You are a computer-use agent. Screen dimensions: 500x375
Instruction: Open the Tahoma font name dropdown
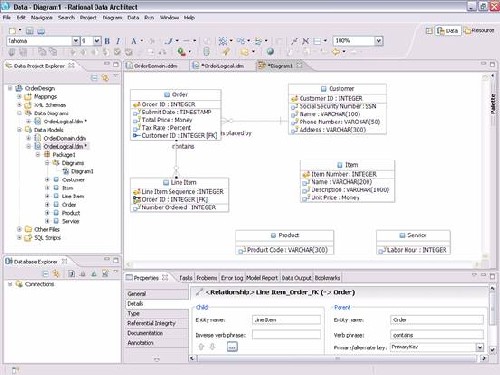(76, 41)
